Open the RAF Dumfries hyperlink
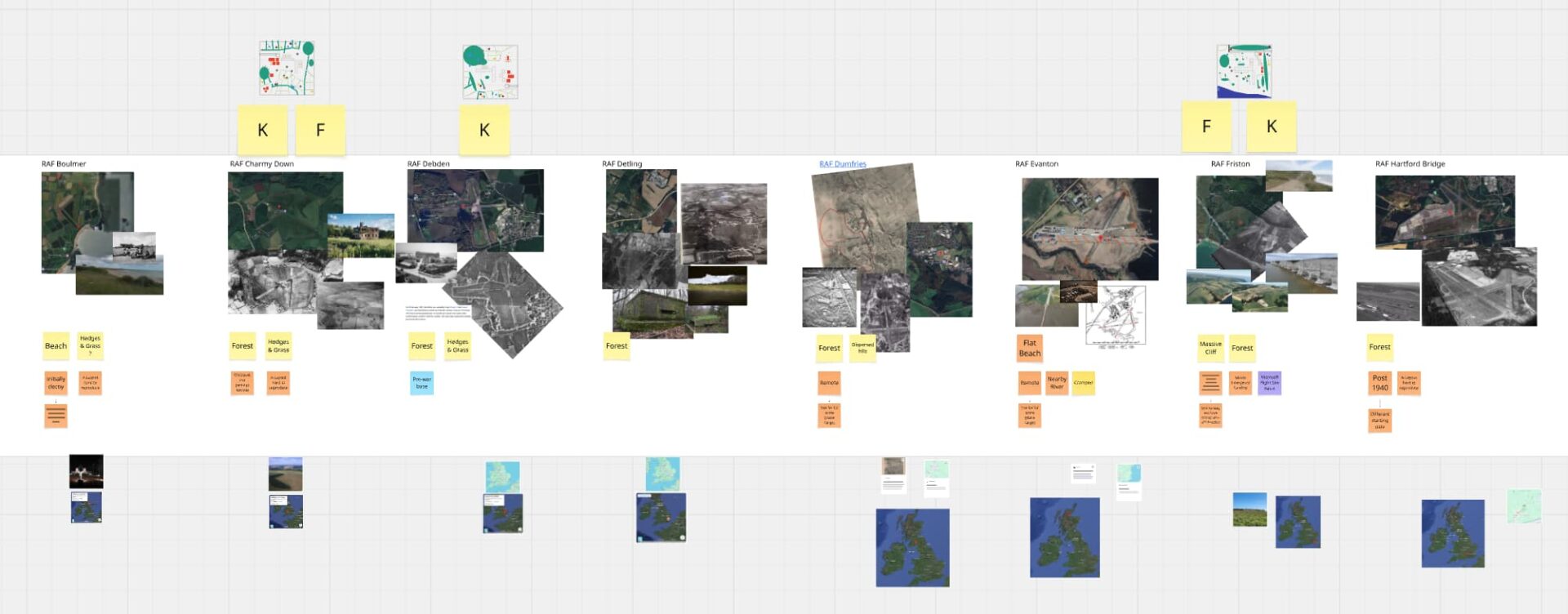Screen dimensions: 1568x614 pyautogui.click(x=842, y=164)
